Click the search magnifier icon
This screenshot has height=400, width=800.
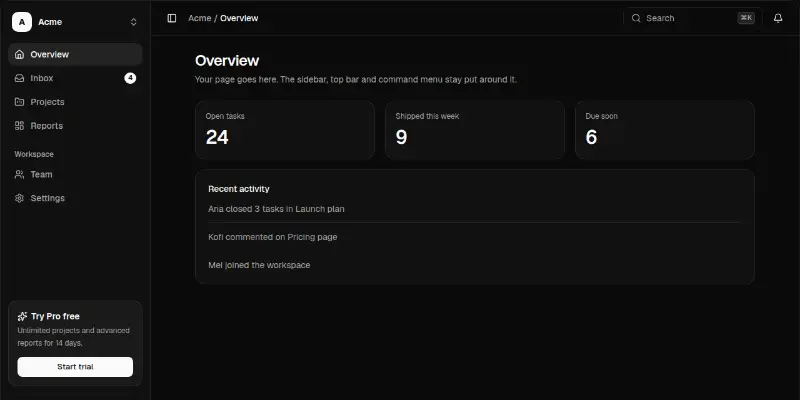click(x=636, y=18)
